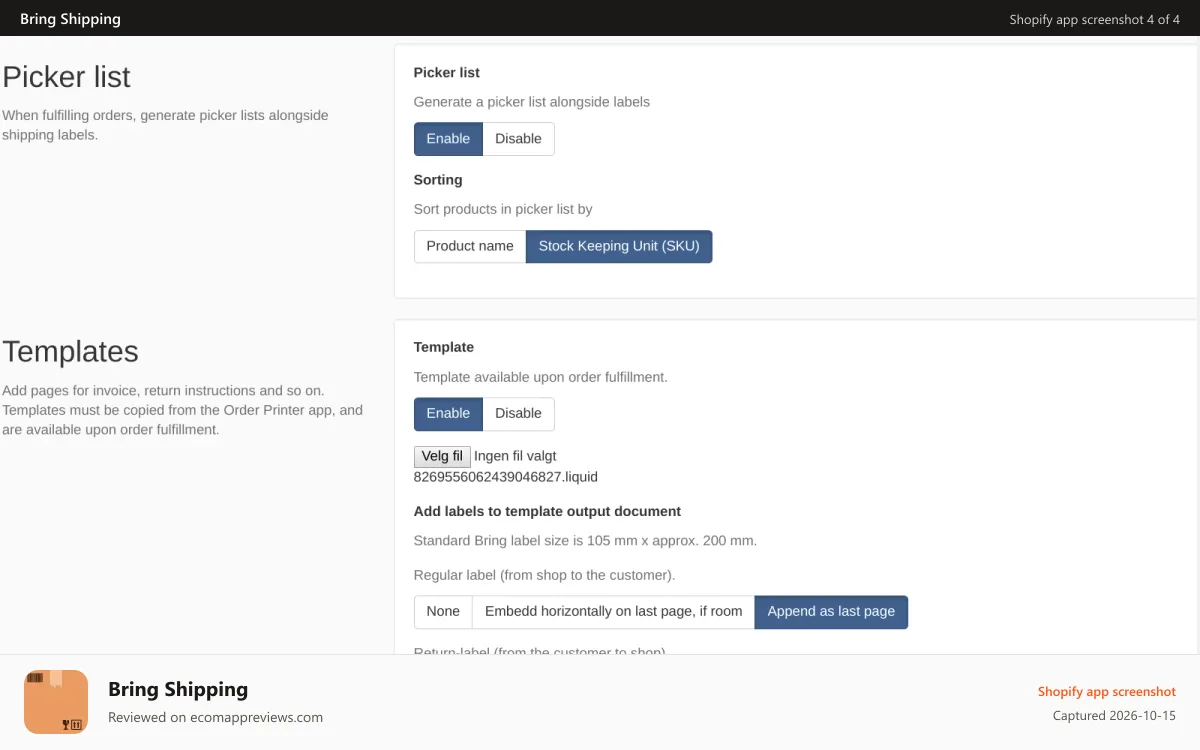Click Sort products in picker list by text
Screen dimensions: 1200x750
coord(503,210)
